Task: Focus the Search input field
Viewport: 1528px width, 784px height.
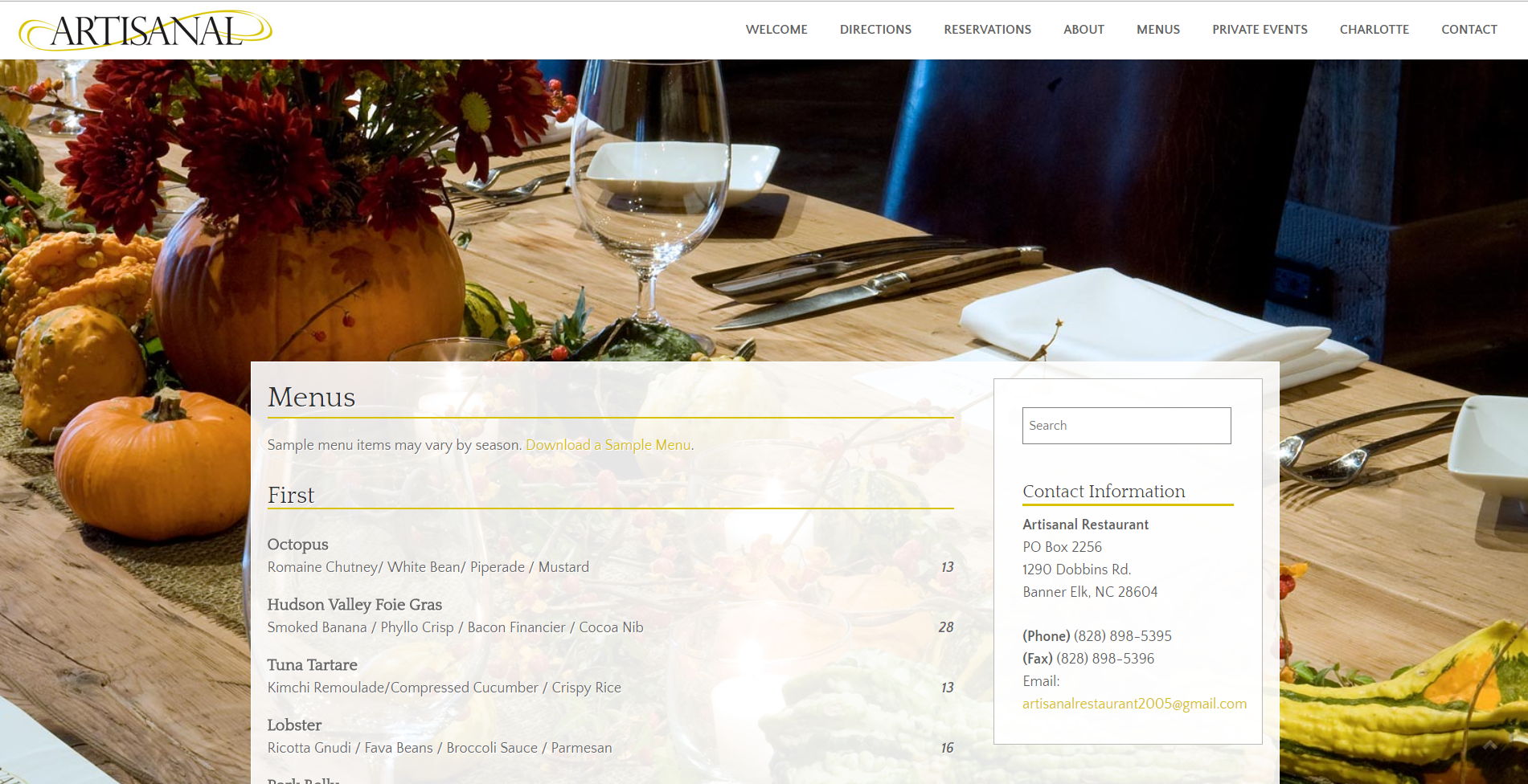Action: (x=1126, y=426)
